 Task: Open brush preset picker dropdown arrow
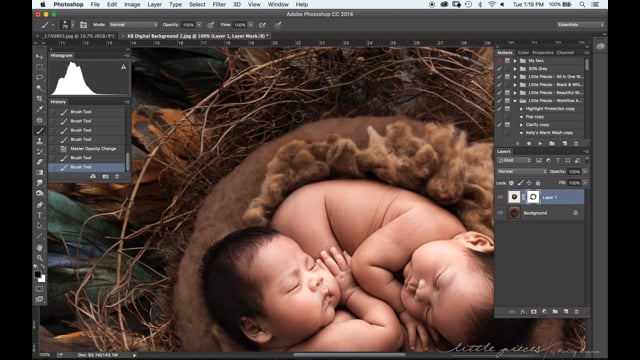pos(73,25)
